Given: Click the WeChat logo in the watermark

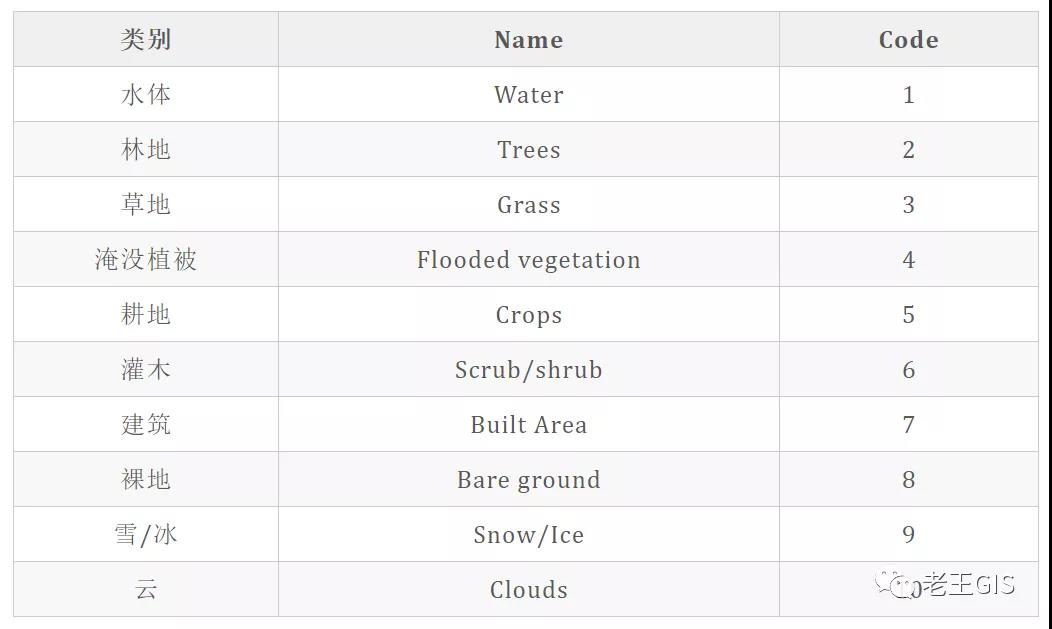Looking at the screenshot, I should point(895,583).
